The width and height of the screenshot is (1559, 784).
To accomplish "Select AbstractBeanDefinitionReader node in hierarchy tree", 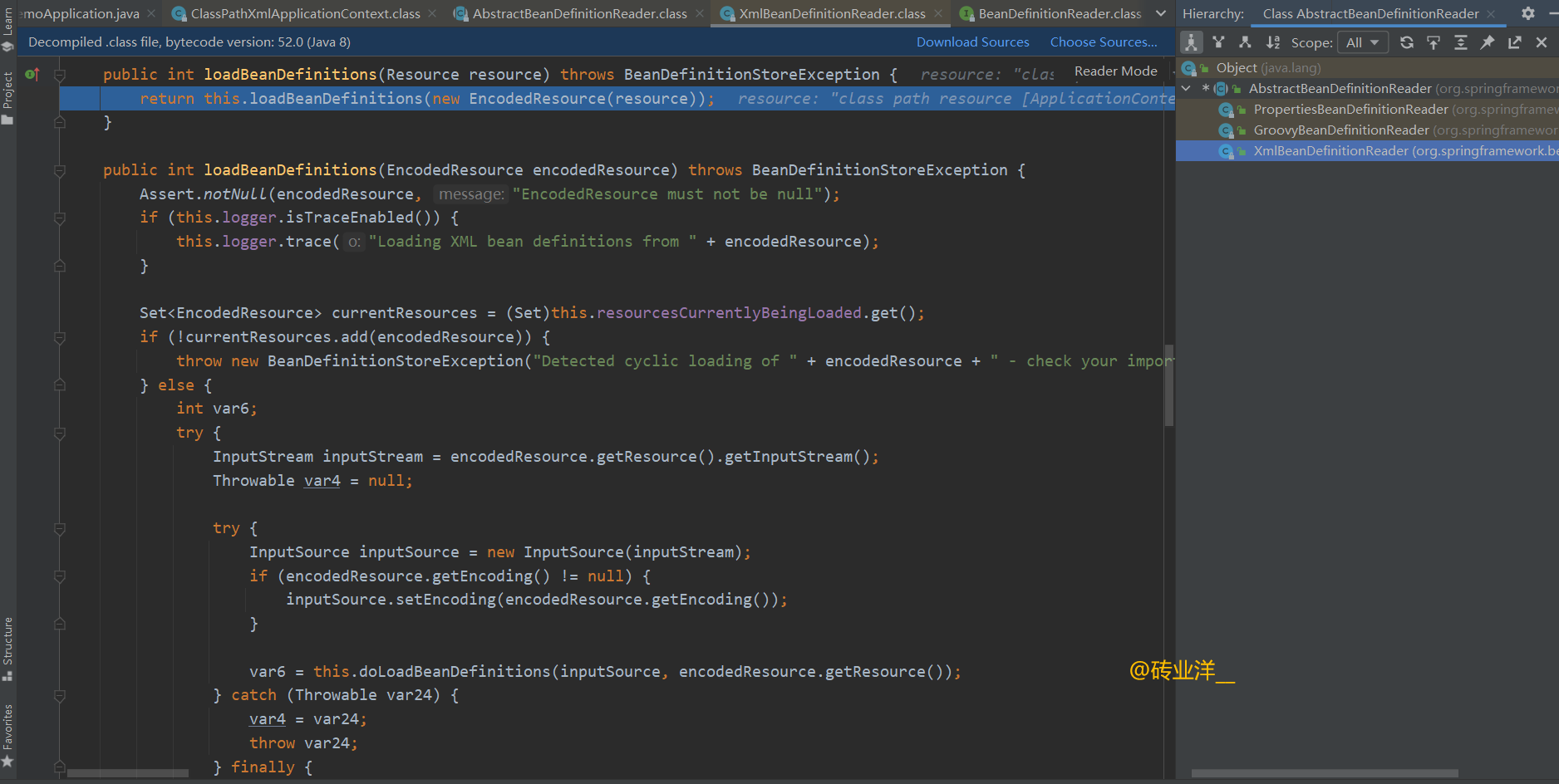I will [1367, 89].
